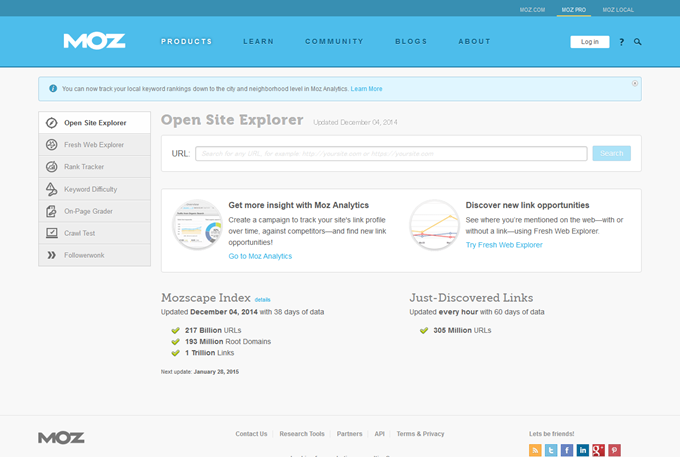Open the Blogs menu

click(411, 42)
